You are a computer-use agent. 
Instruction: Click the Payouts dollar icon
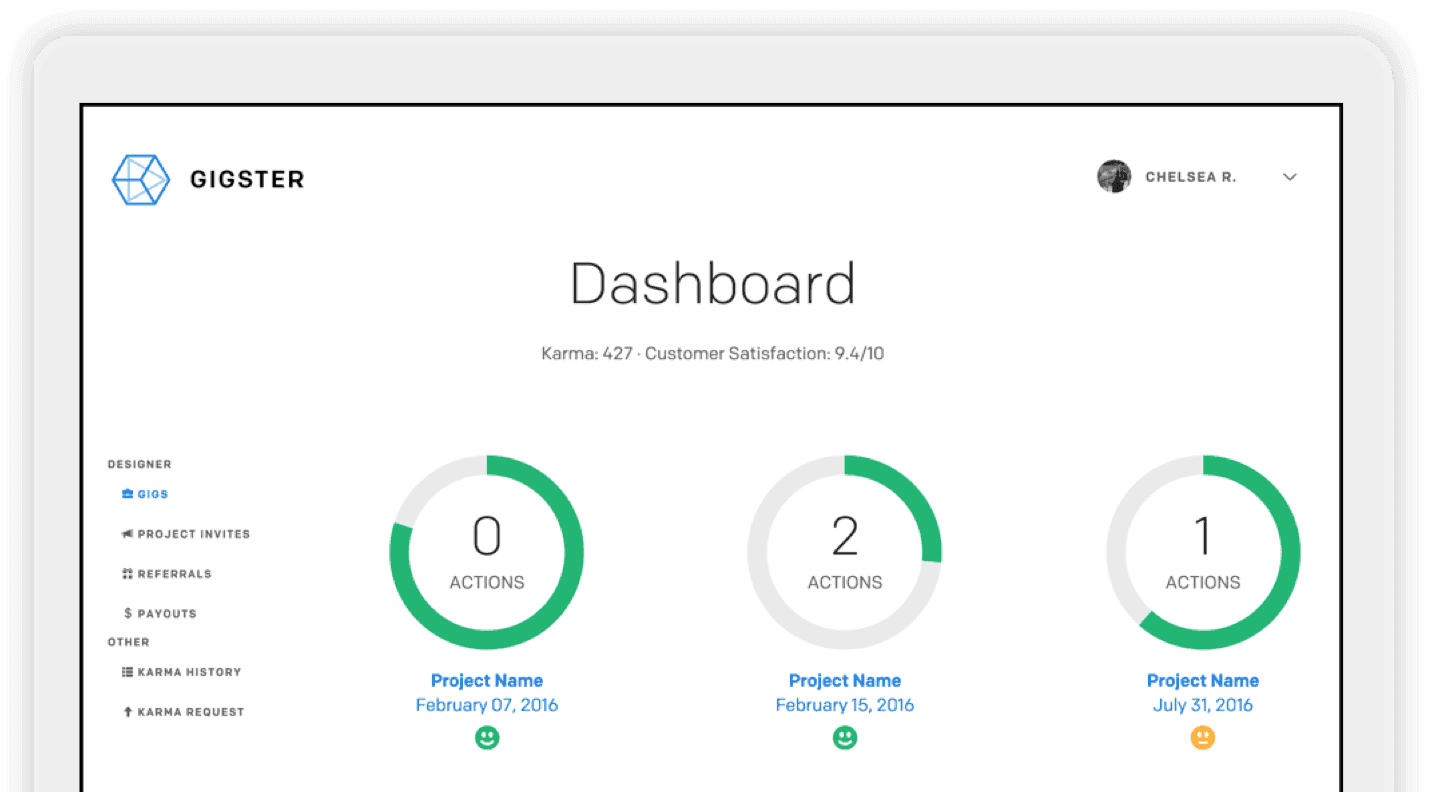coord(127,613)
